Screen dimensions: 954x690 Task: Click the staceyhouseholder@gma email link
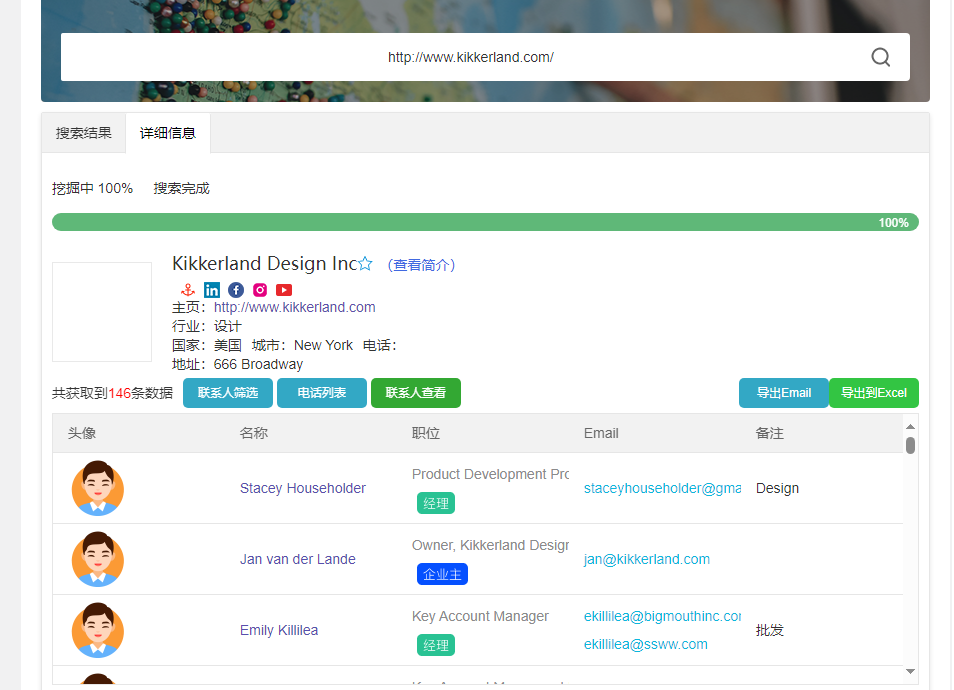662,489
